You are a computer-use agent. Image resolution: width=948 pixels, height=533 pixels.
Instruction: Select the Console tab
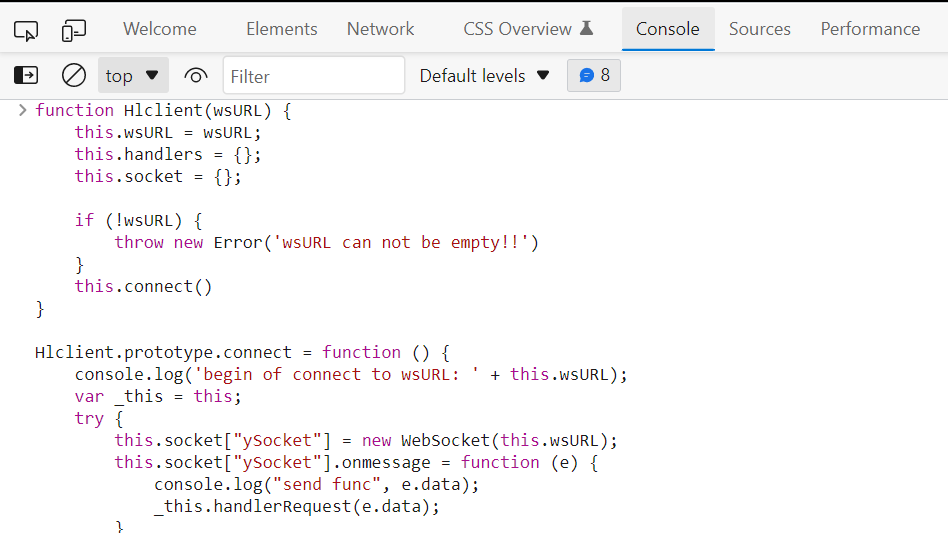tap(668, 29)
